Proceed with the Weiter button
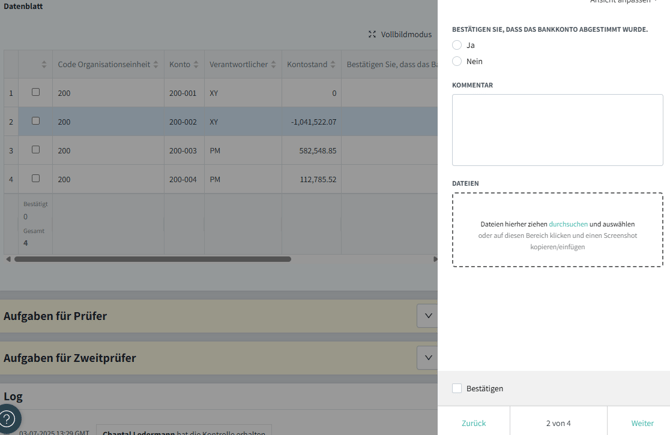670x435 pixels. [642, 423]
